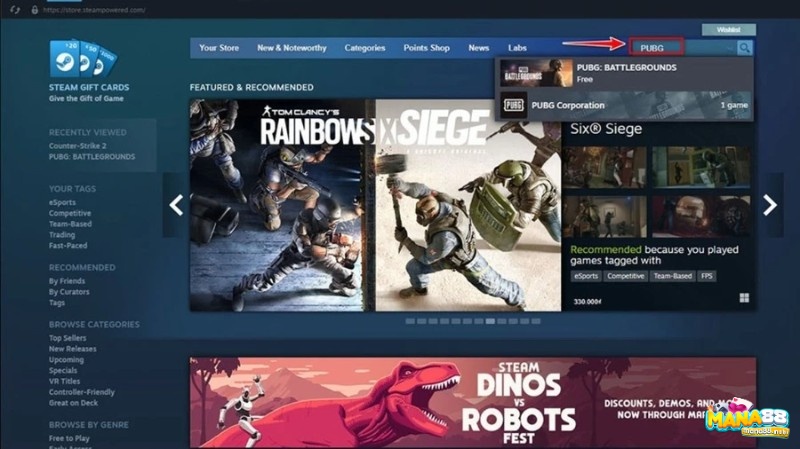The height and width of the screenshot is (449, 800).
Task: Click top-right Siege screenshot thumbnail
Action: [x=701, y=167]
